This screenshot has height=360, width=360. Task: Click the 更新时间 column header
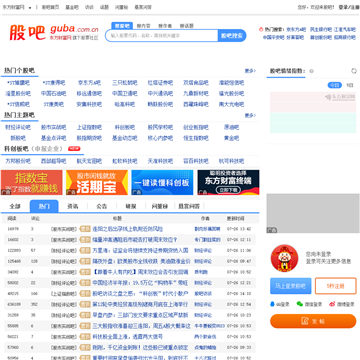click(236, 219)
